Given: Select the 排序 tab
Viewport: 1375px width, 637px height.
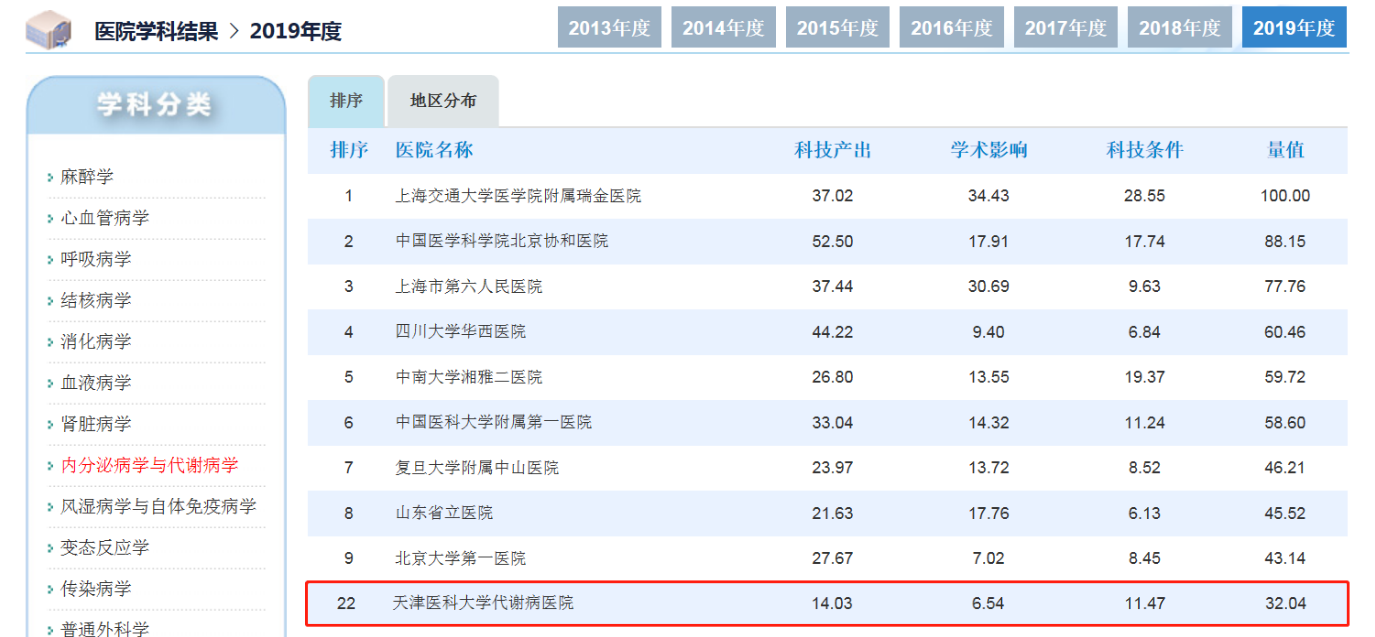Looking at the screenshot, I should click(x=346, y=101).
